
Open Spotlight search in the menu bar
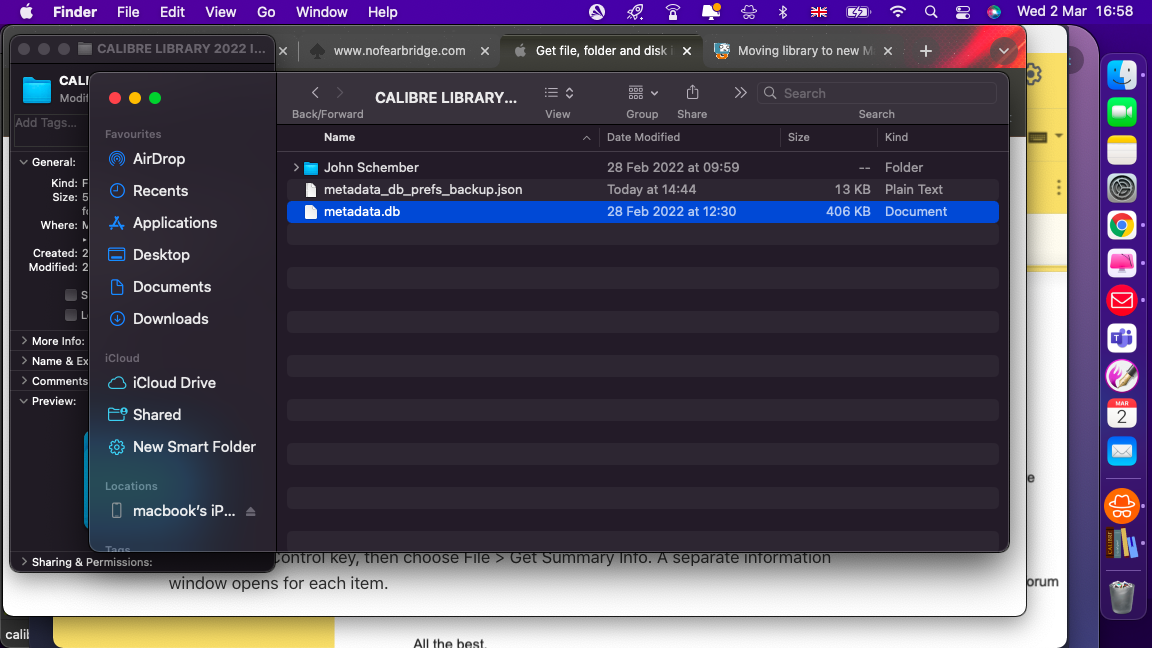[x=931, y=12]
